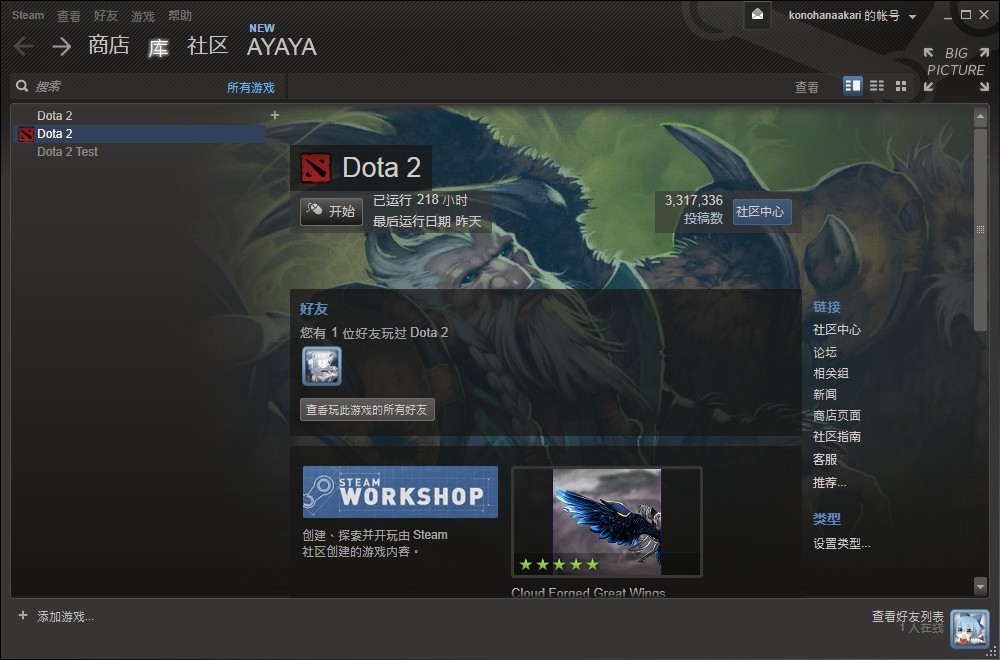Open the 新闻 link

tap(825, 394)
